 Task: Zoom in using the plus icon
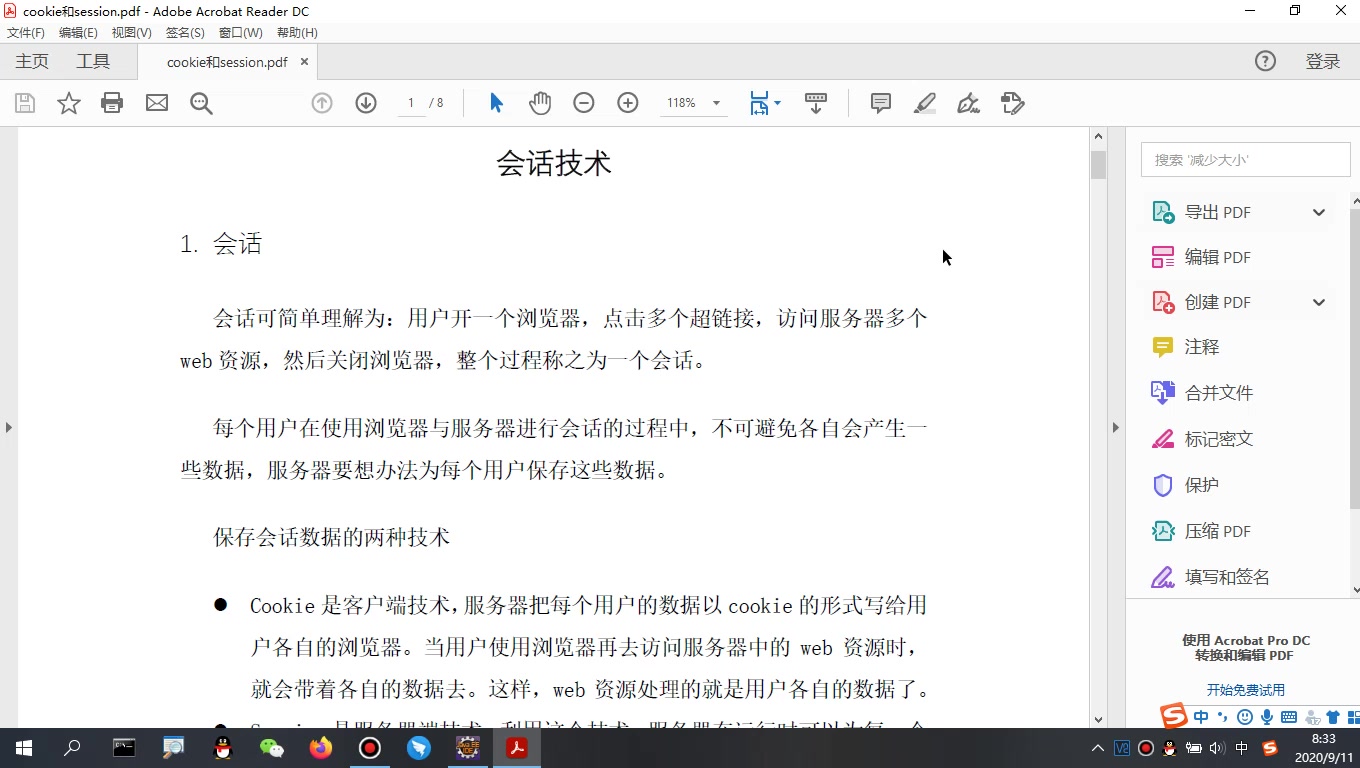(x=628, y=103)
